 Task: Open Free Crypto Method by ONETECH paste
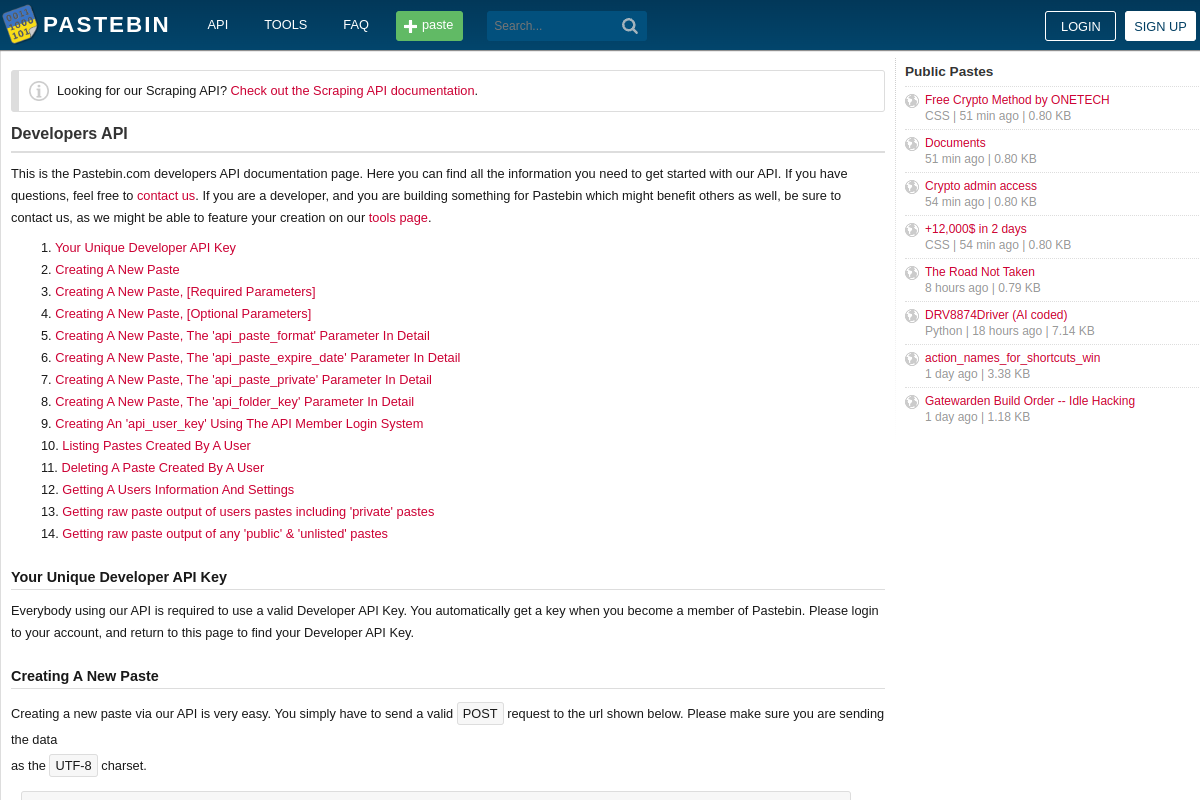1017,100
